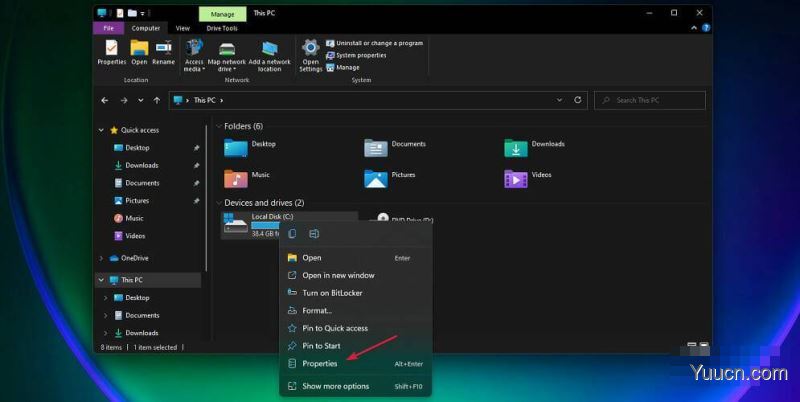The height and width of the screenshot is (402, 800).
Task: Unpin Desktop from Quick access
Action: 196,148
